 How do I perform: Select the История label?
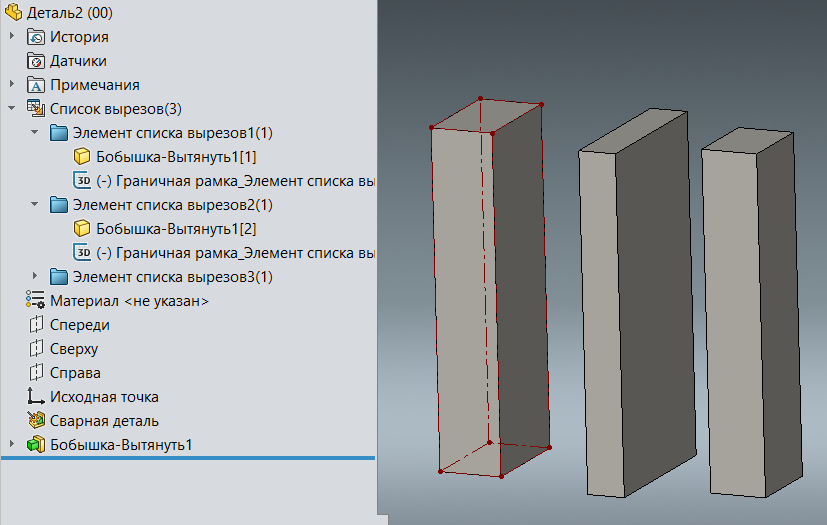coord(79,37)
